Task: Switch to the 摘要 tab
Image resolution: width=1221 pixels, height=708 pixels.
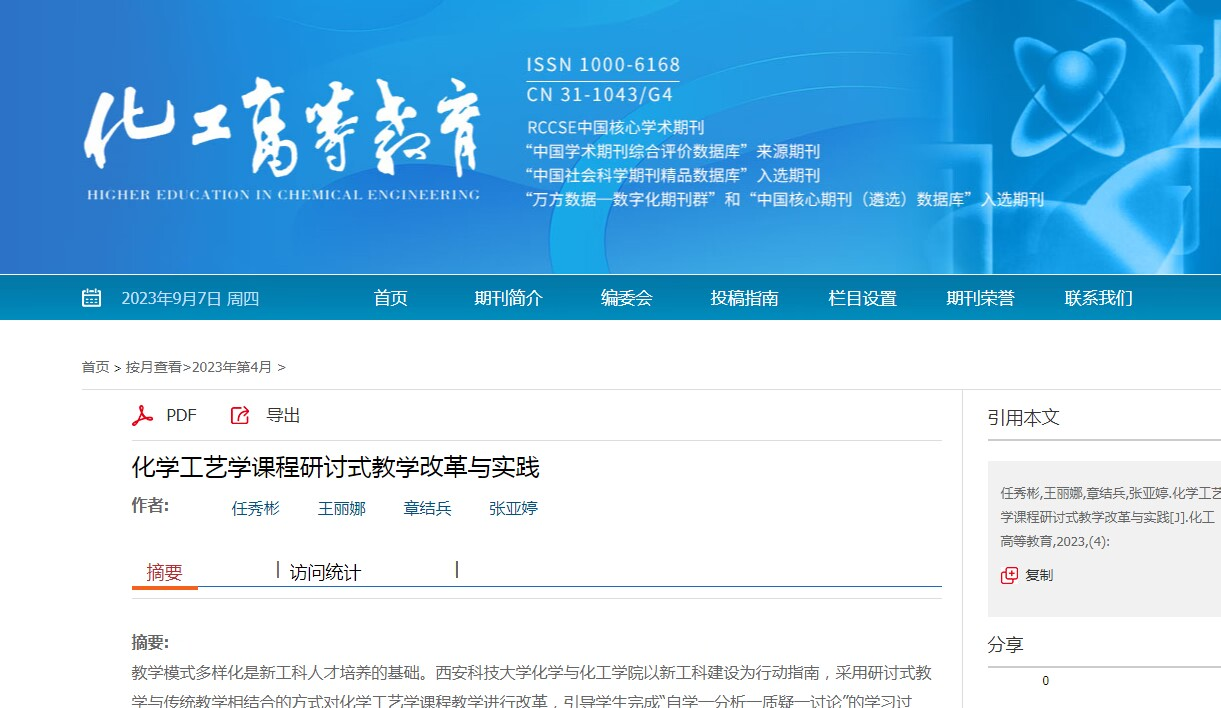Action: tap(165, 573)
